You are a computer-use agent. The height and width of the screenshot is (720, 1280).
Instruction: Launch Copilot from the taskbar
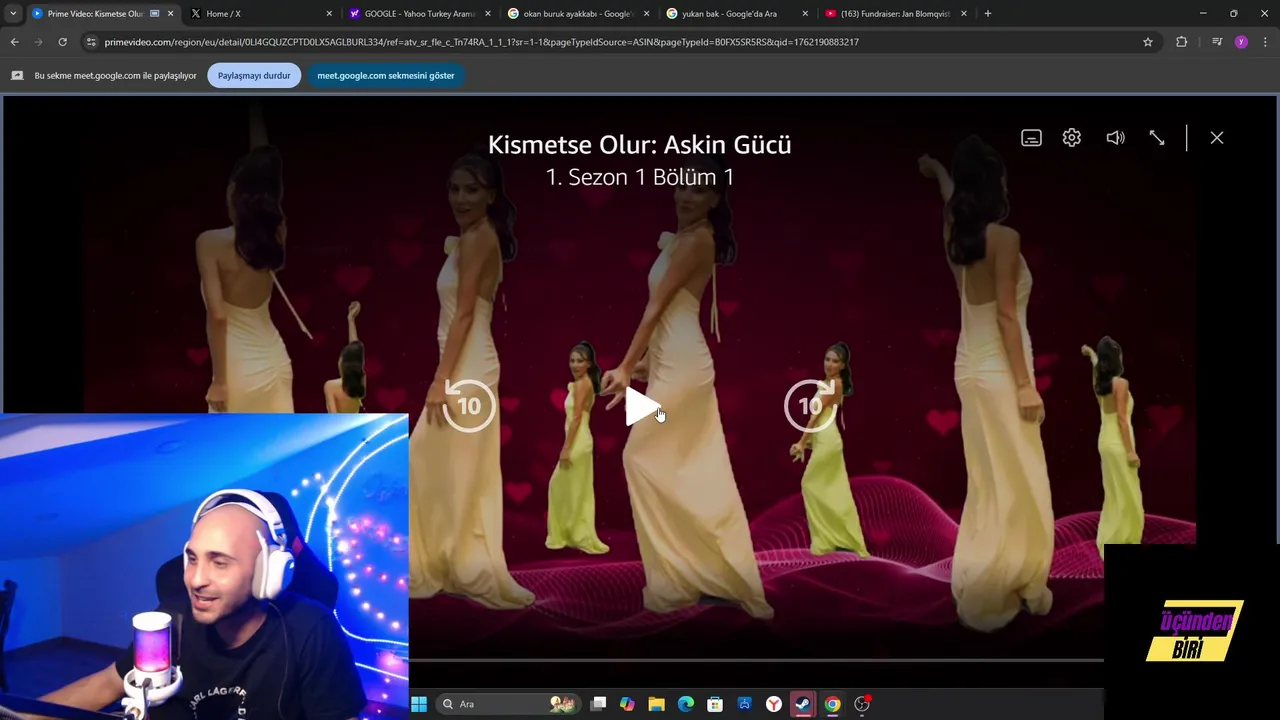(x=627, y=704)
